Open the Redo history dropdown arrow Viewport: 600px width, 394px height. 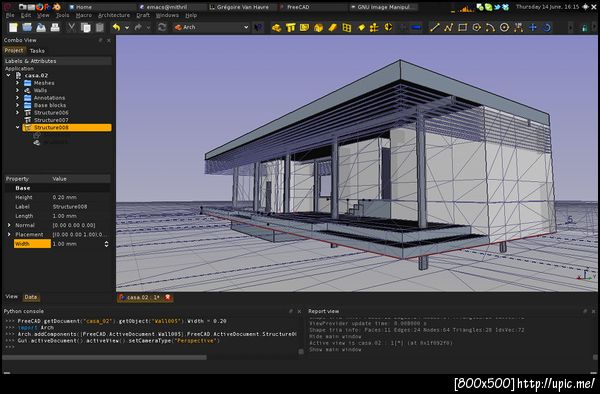pos(148,28)
